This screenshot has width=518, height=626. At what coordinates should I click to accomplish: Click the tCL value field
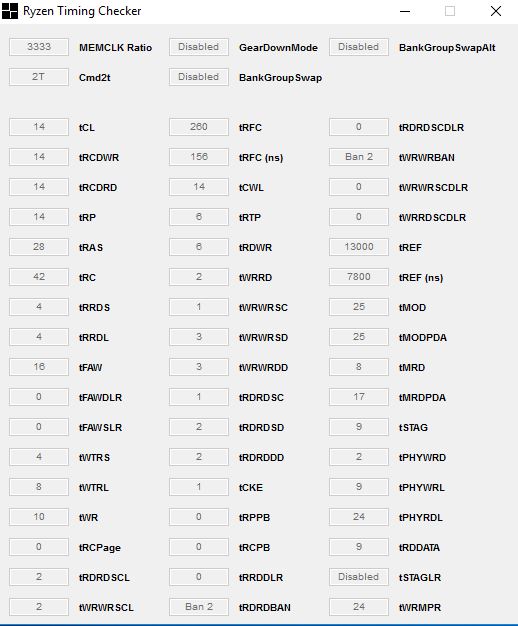(39, 127)
